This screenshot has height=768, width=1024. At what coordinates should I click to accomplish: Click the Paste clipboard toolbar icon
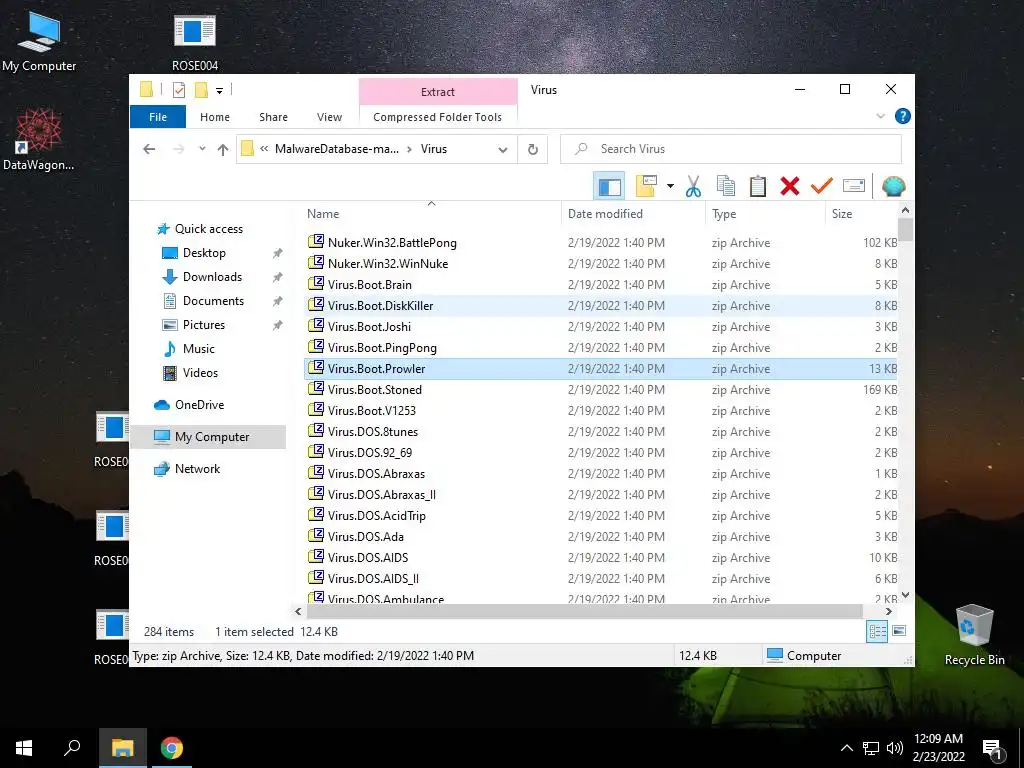(x=758, y=187)
